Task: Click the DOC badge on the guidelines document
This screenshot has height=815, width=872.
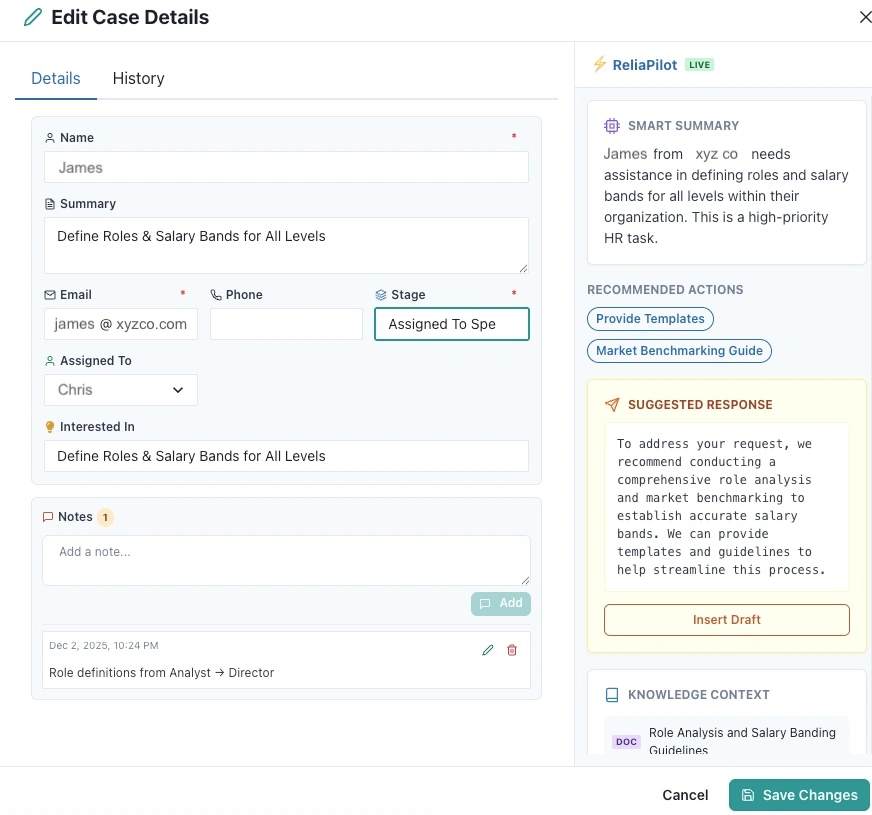Action: (x=626, y=742)
